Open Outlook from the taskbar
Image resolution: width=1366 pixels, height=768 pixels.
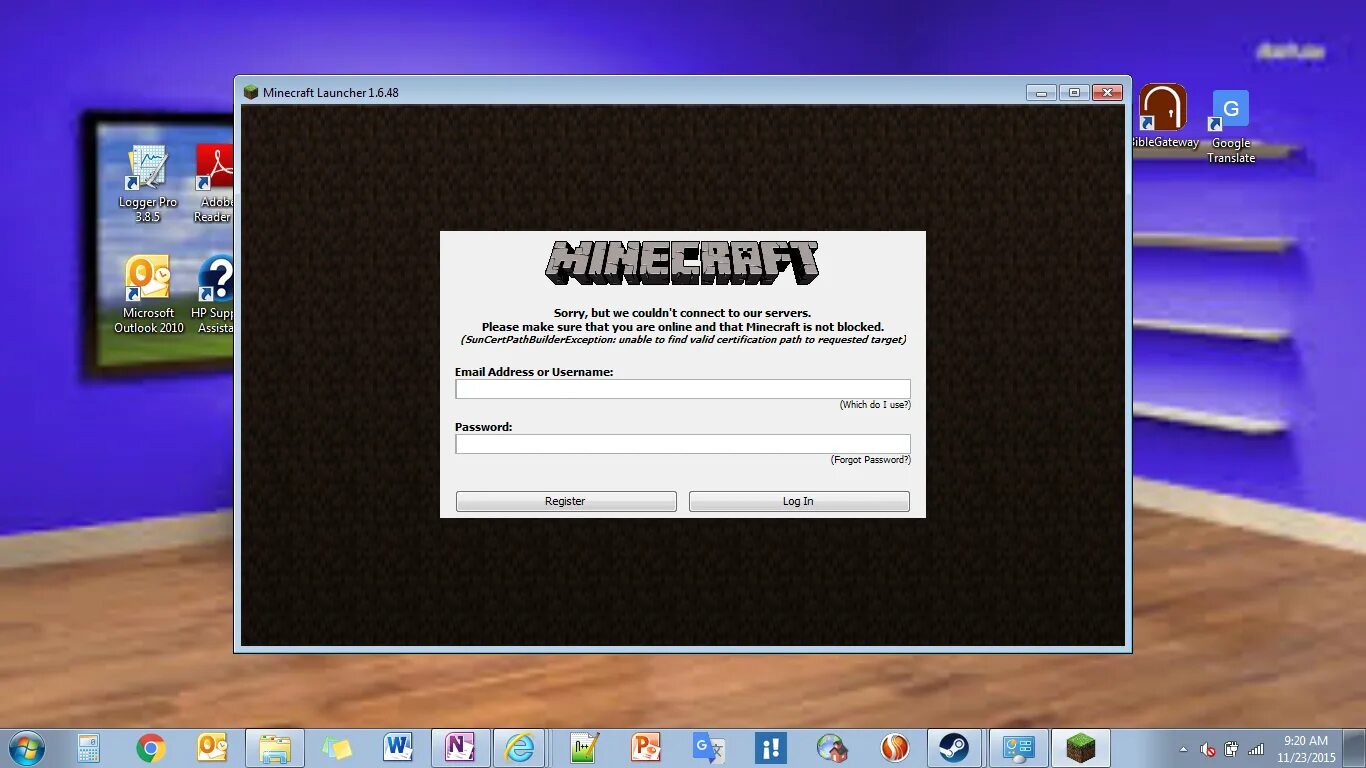click(x=213, y=748)
